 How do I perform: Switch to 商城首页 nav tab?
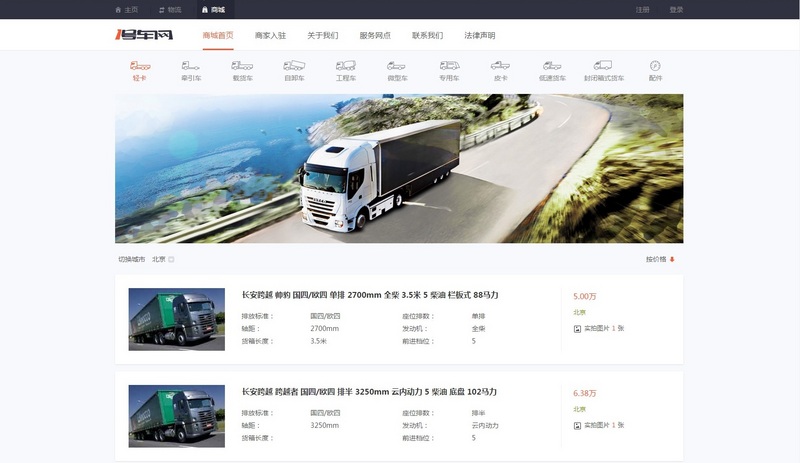tap(218, 35)
